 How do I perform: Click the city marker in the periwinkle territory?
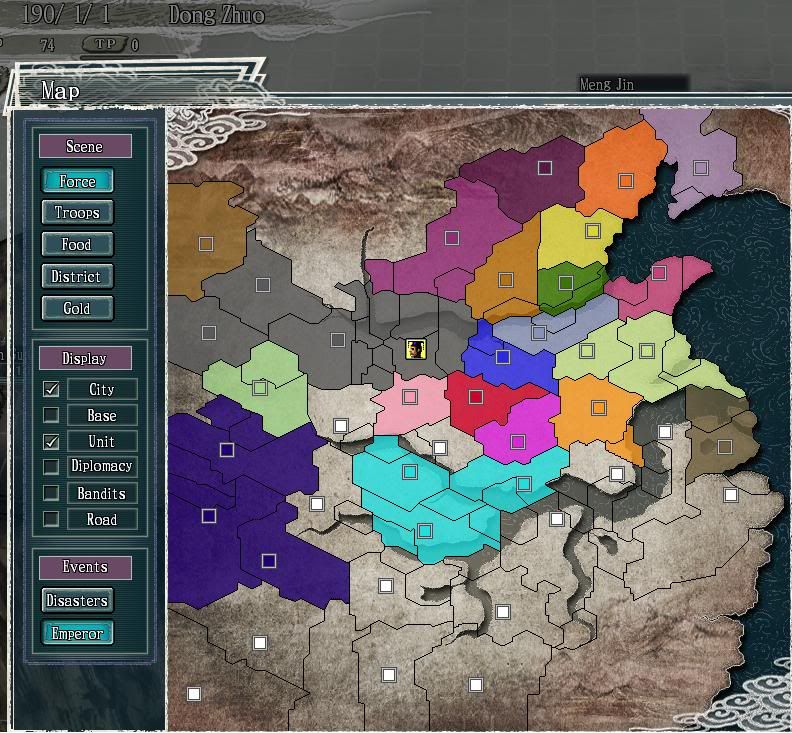tap(539, 333)
